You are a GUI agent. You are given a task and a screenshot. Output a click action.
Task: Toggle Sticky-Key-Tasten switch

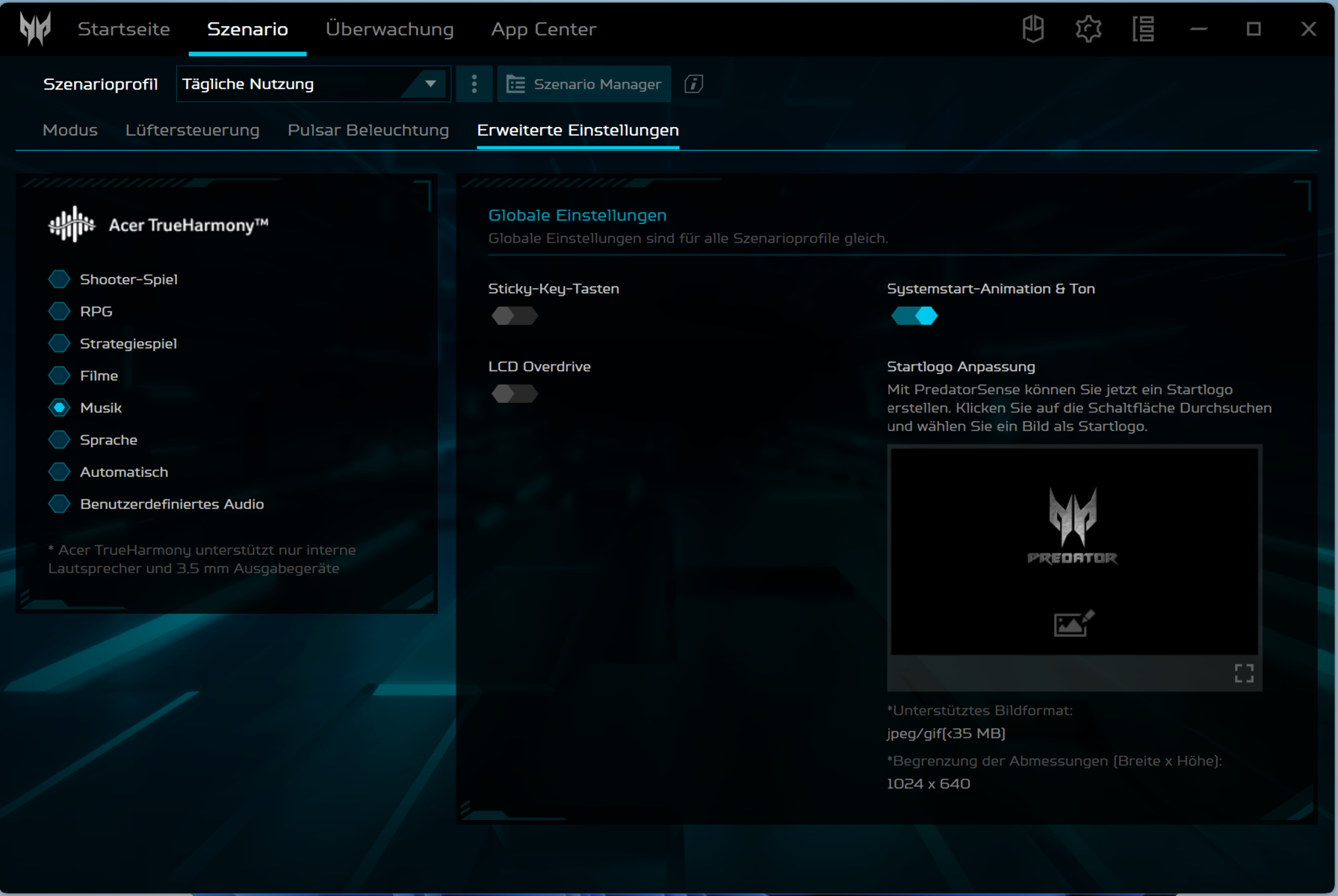(x=515, y=316)
